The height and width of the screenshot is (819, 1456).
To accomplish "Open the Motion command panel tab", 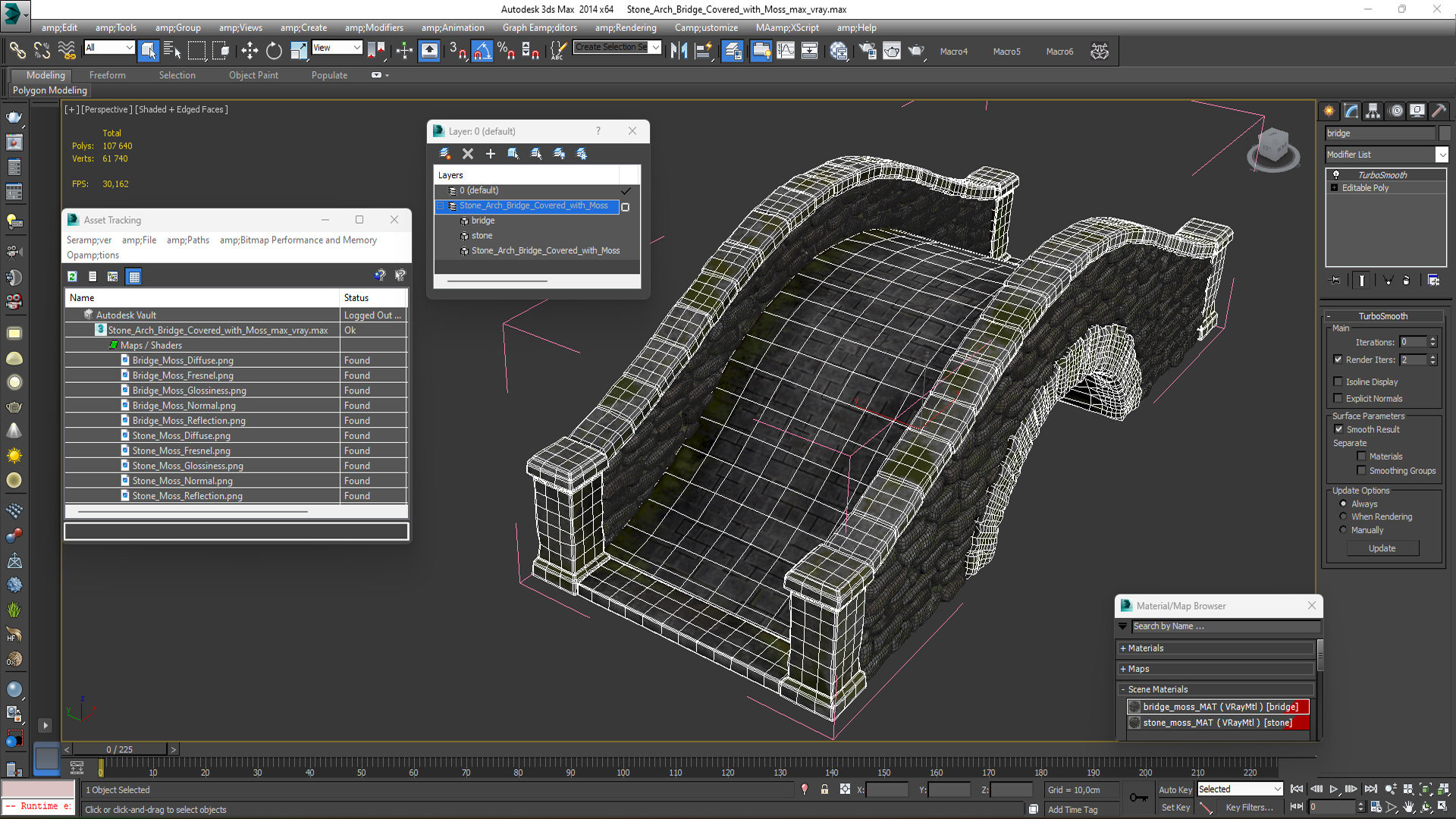I will pyautogui.click(x=1395, y=111).
